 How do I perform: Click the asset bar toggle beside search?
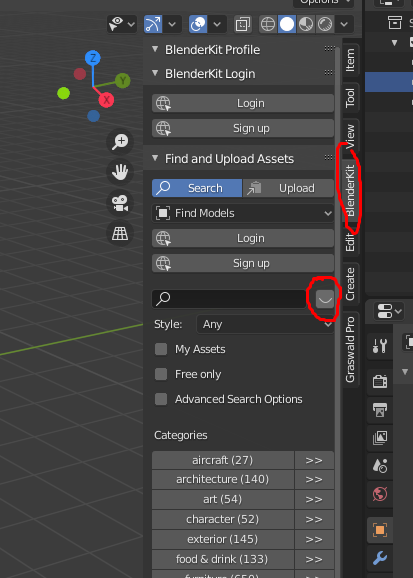tap(325, 299)
